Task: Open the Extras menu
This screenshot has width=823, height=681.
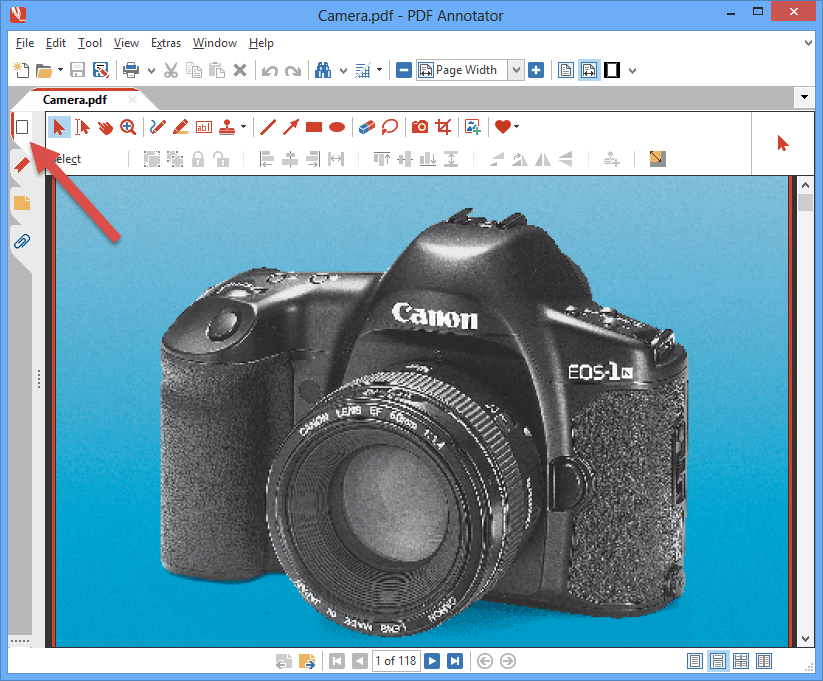Action: [x=165, y=43]
